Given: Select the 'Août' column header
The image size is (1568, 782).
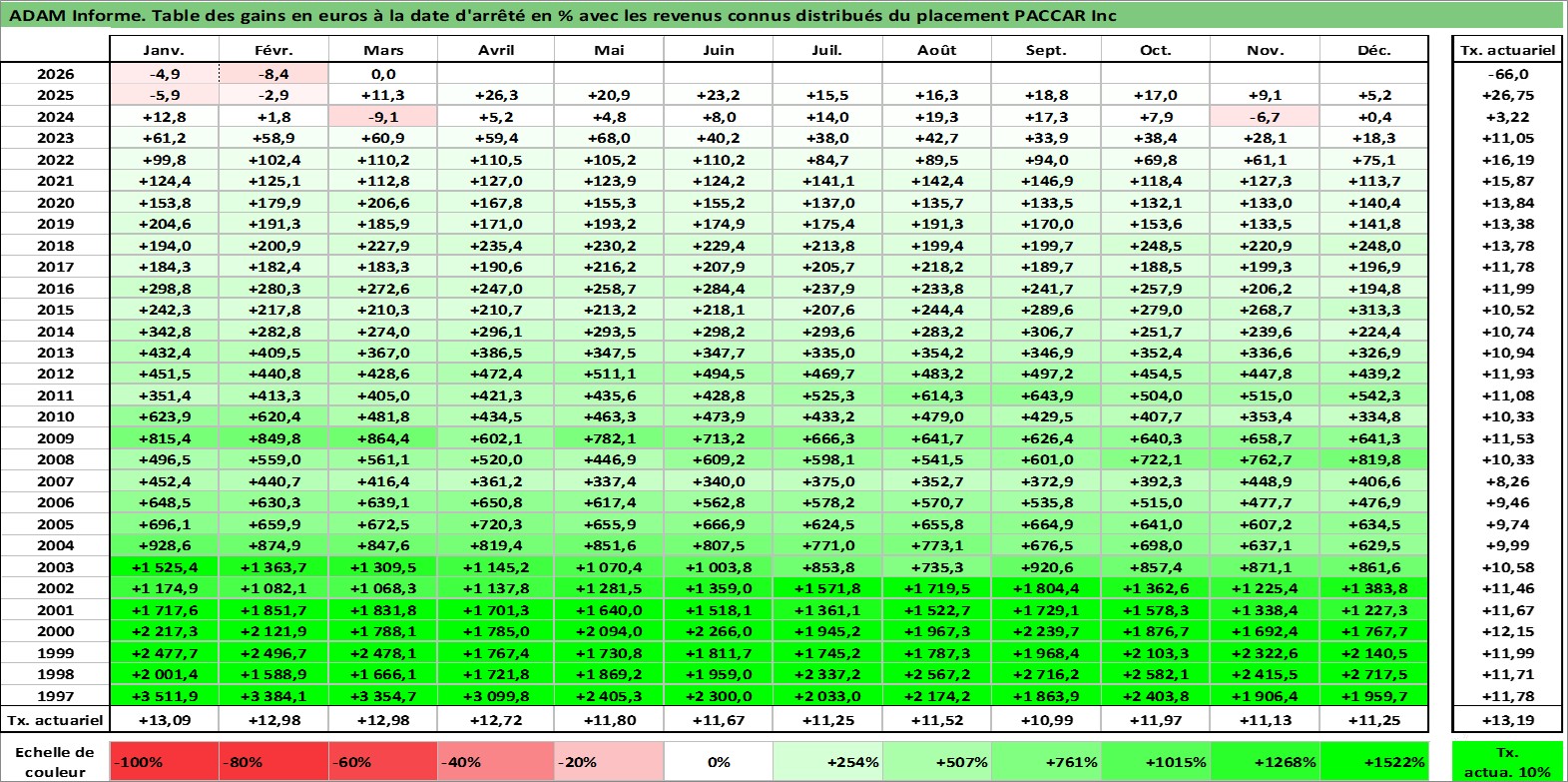Looking at the screenshot, I should (x=937, y=50).
